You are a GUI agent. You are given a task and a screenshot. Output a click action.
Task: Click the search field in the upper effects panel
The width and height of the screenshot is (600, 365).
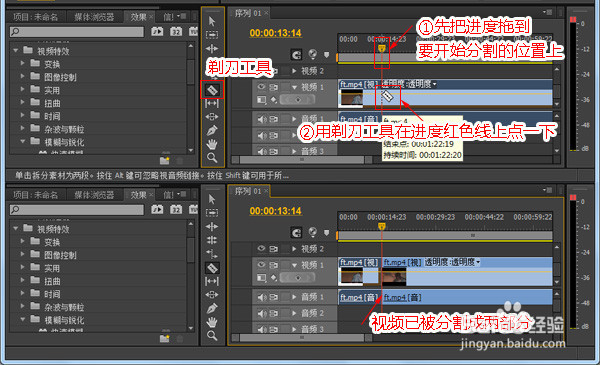tap(77, 32)
